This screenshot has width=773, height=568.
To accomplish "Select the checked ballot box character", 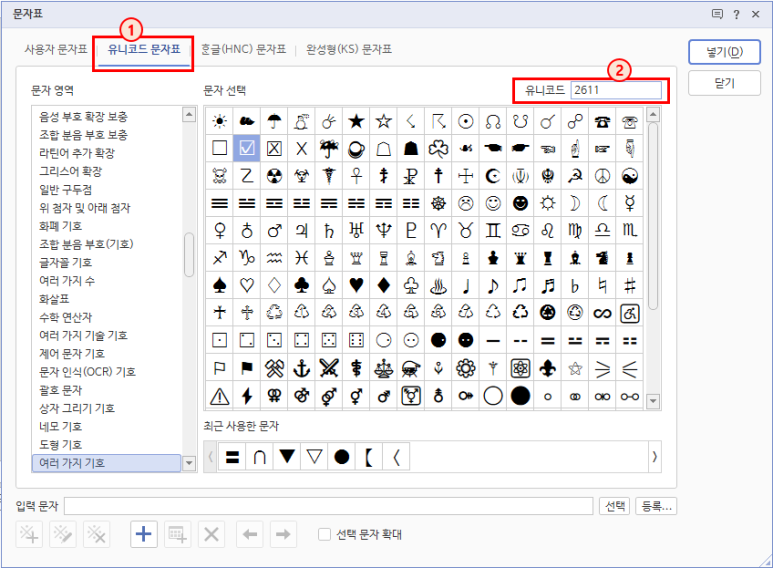I will (x=246, y=148).
